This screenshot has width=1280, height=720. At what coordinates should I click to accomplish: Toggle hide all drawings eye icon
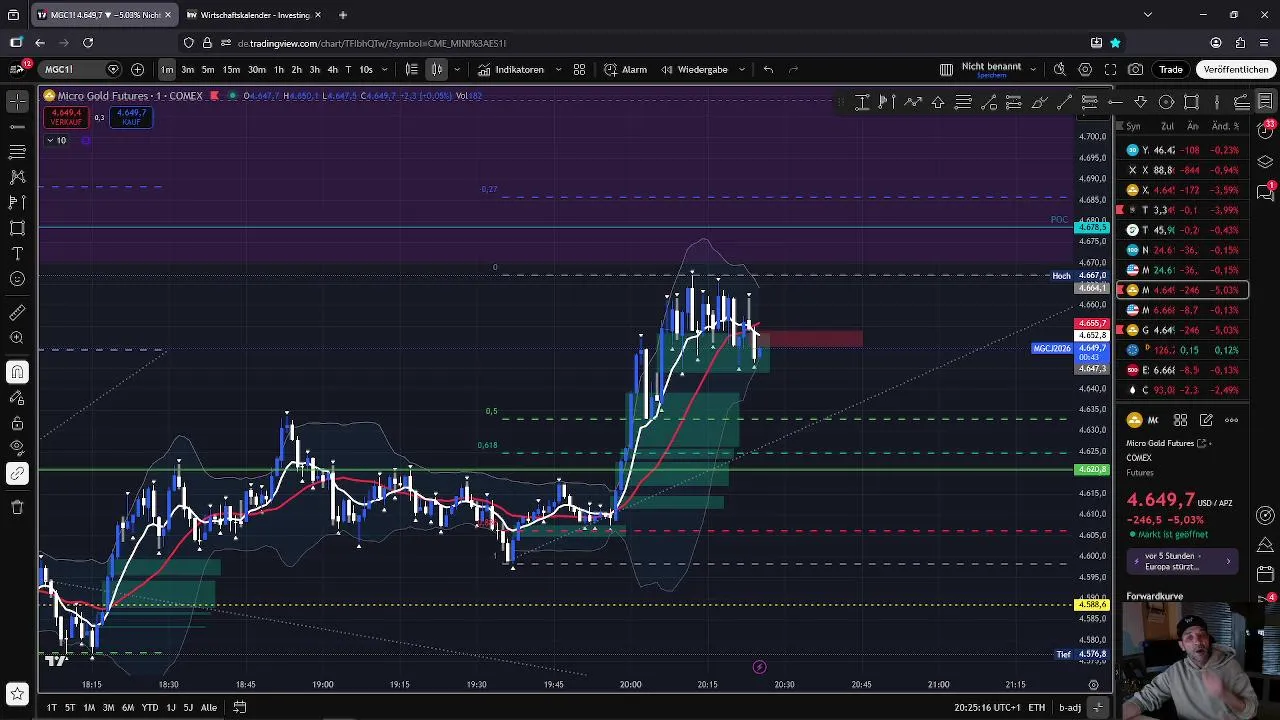click(x=17, y=448)
